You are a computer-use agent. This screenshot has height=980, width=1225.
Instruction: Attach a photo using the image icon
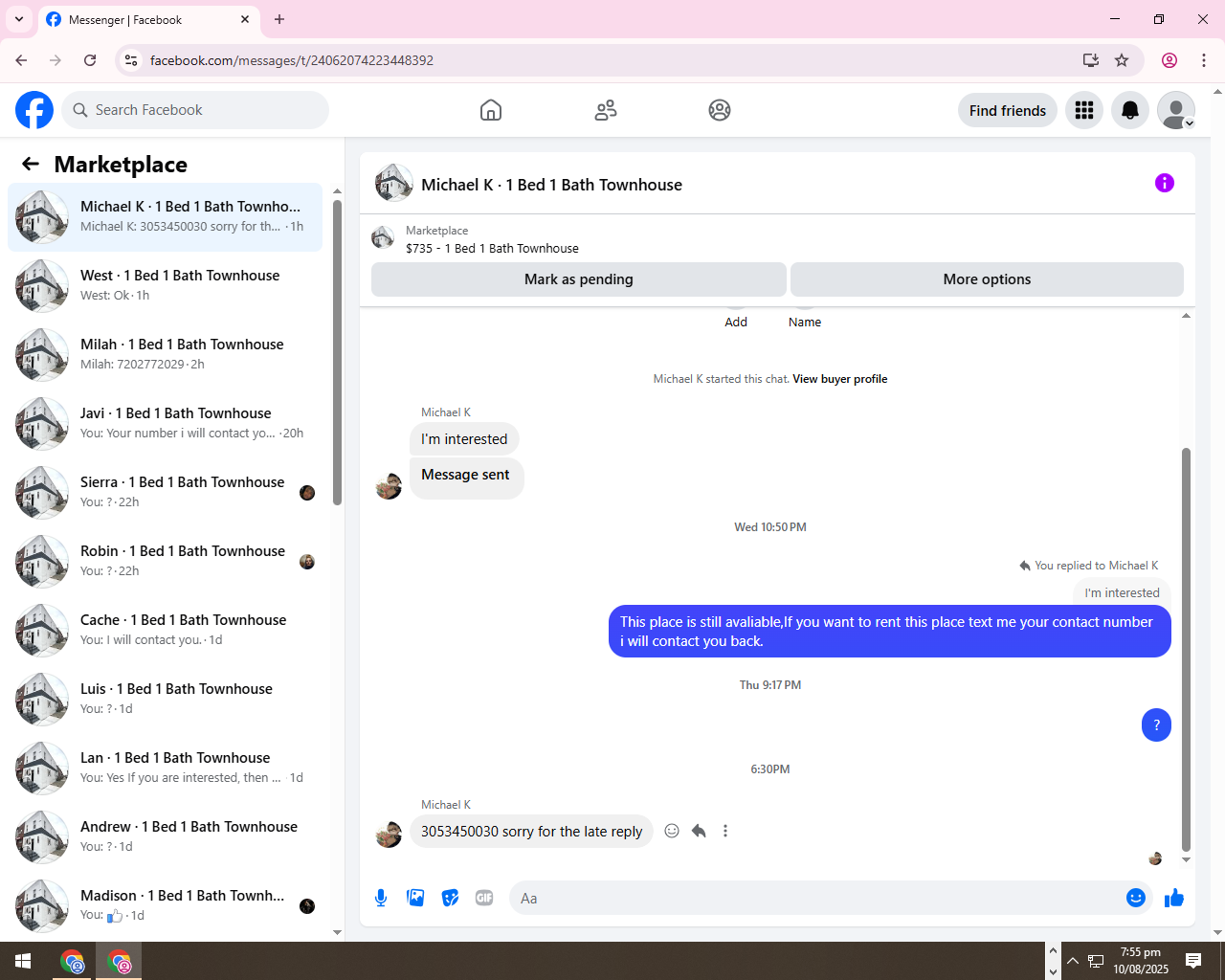[415, 898]
